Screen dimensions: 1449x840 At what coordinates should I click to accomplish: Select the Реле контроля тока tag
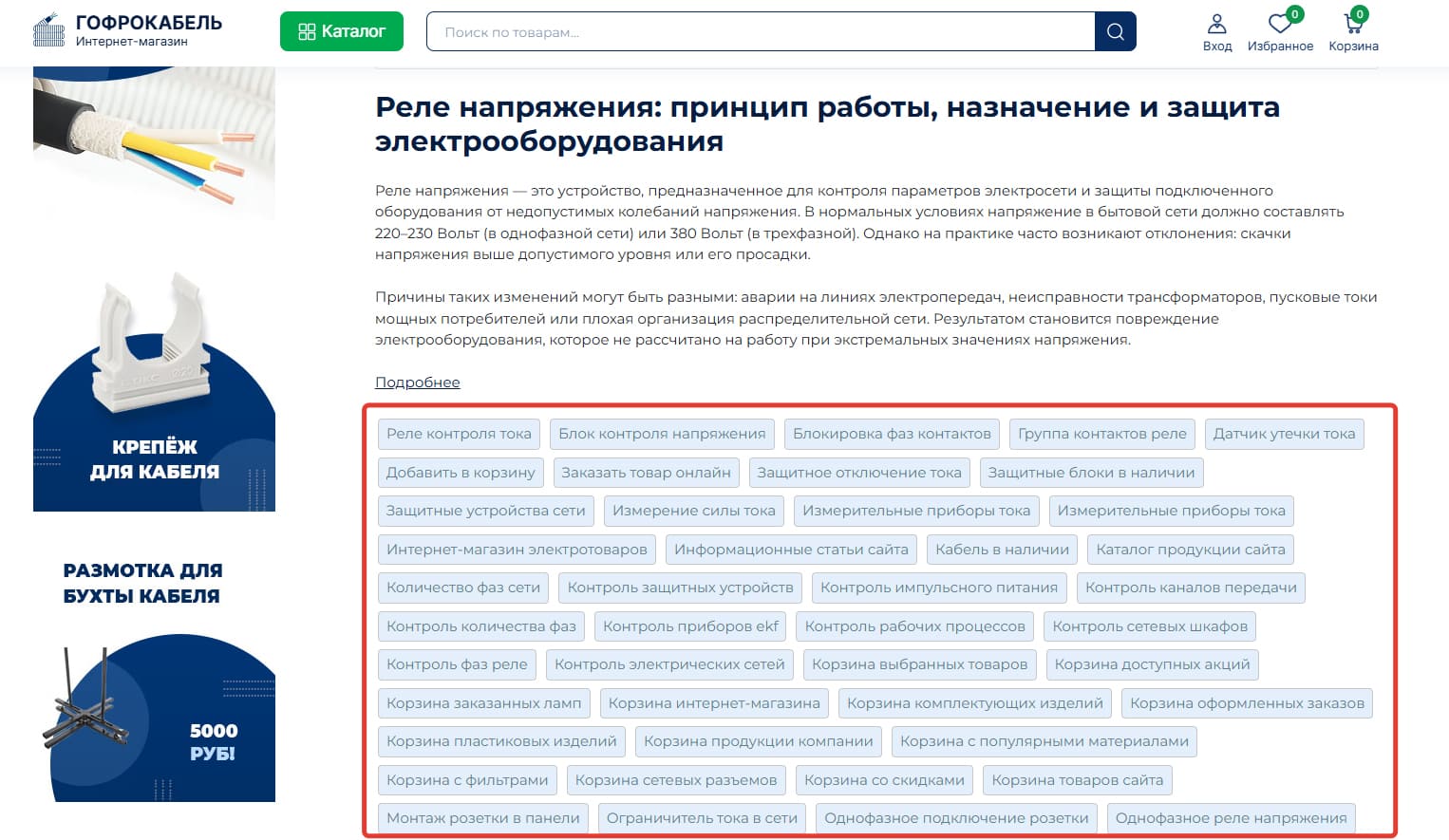tap(459, 434)
